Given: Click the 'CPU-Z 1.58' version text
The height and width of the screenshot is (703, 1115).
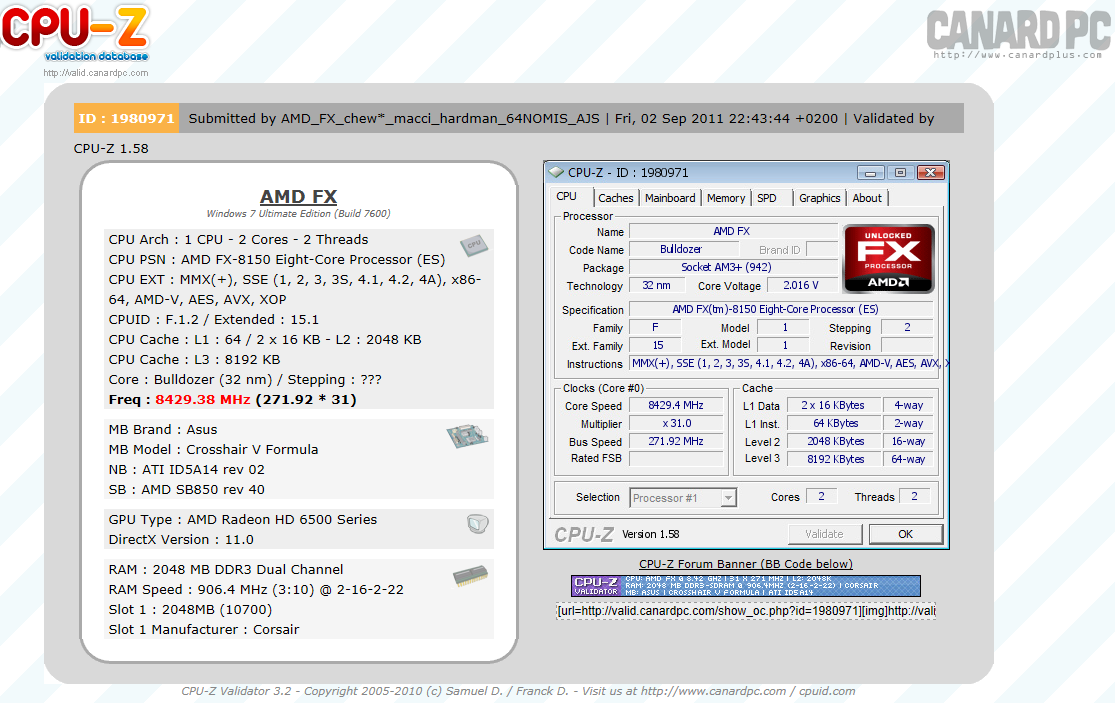Looking at the screenshot, I should click(x=111, y=149).
